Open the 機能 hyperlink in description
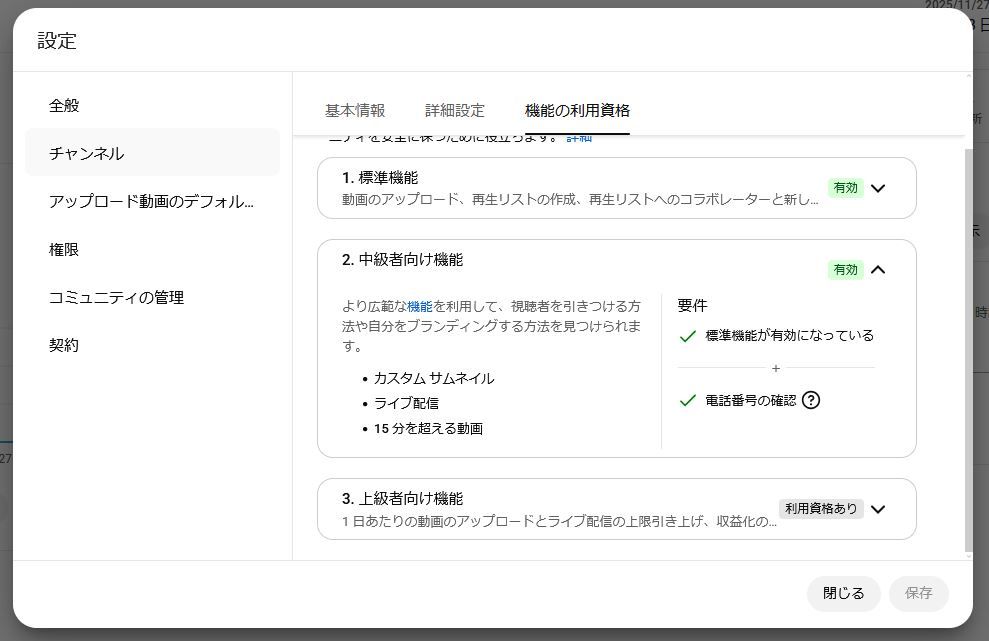Image resolution: width=989 pixels, height=641 pixels. [x=419, y=306]
